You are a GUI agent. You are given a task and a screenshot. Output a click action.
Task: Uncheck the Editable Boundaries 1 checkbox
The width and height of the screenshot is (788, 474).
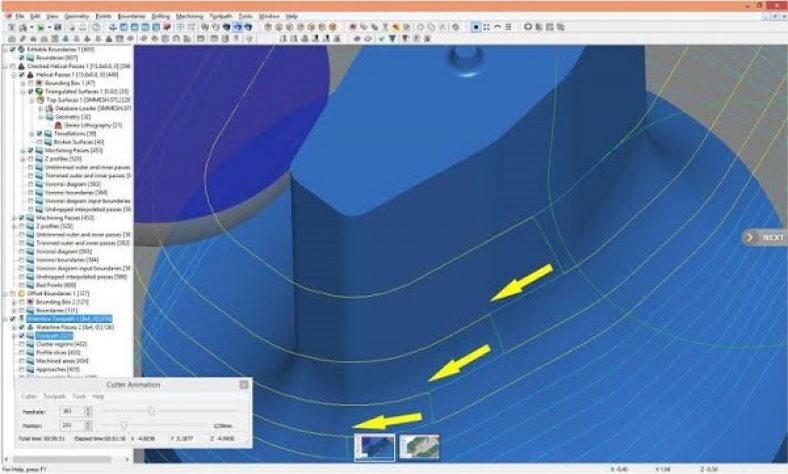13,50
